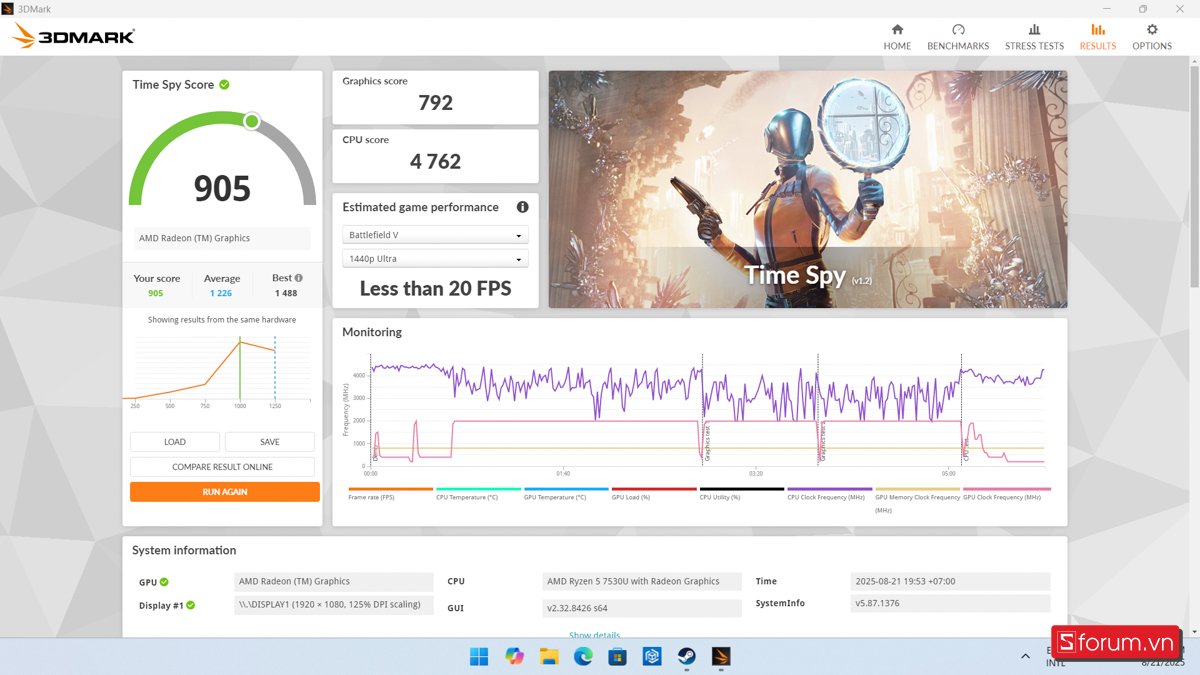Open the Battlefield V game dropdown
This screenshot has height=675, width=1200.
pyautogui.click(x=435, y=235)
